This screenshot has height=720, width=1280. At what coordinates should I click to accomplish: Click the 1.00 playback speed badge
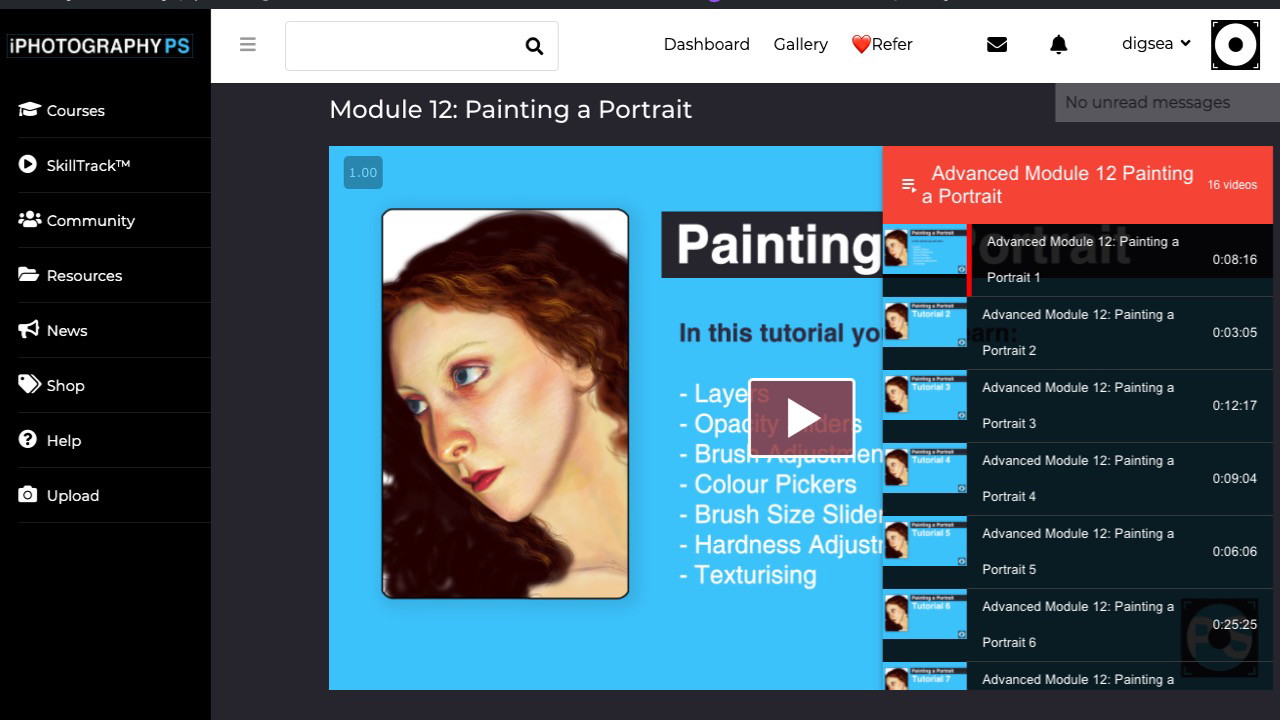point(363,173)
